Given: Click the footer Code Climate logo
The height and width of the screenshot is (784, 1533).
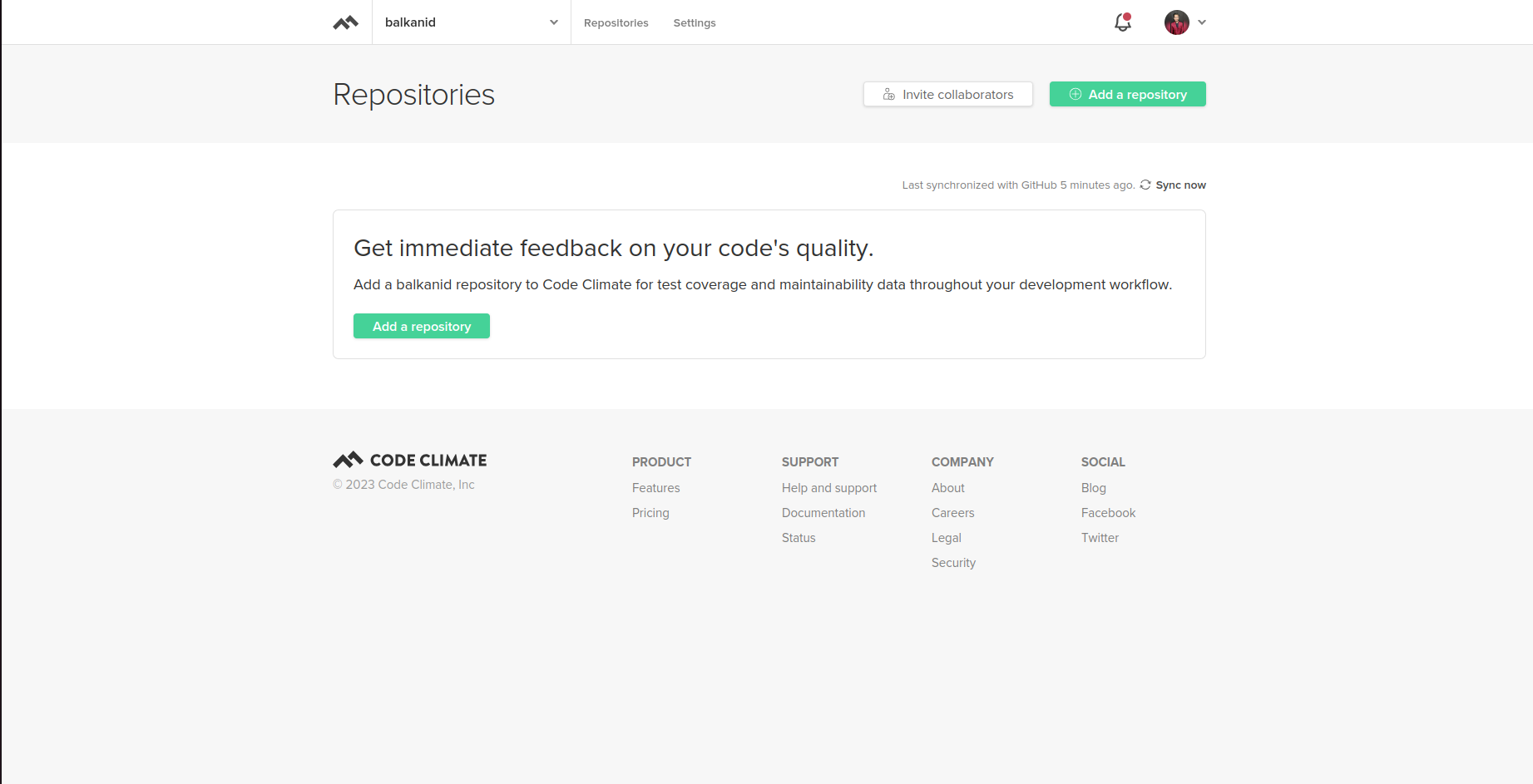Looking at the screenshot, I should [410, 460].
